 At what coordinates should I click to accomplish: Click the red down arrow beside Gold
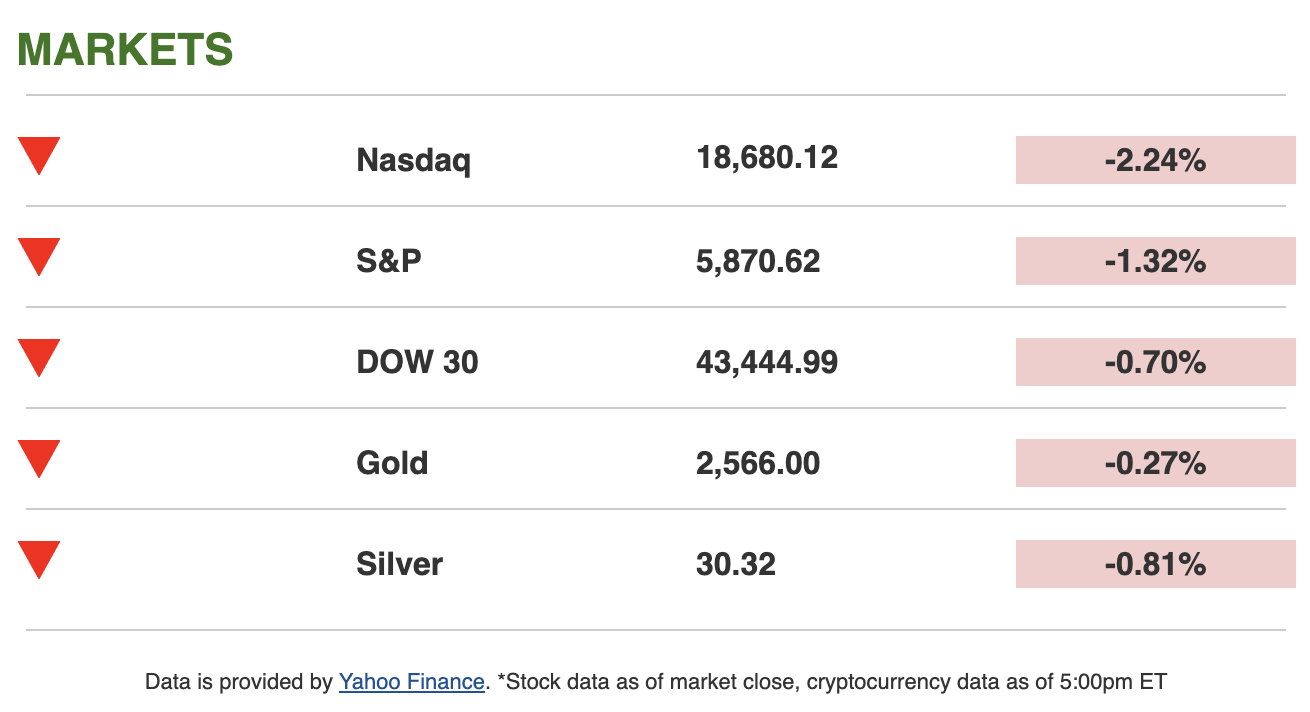[x=39, y=459]
